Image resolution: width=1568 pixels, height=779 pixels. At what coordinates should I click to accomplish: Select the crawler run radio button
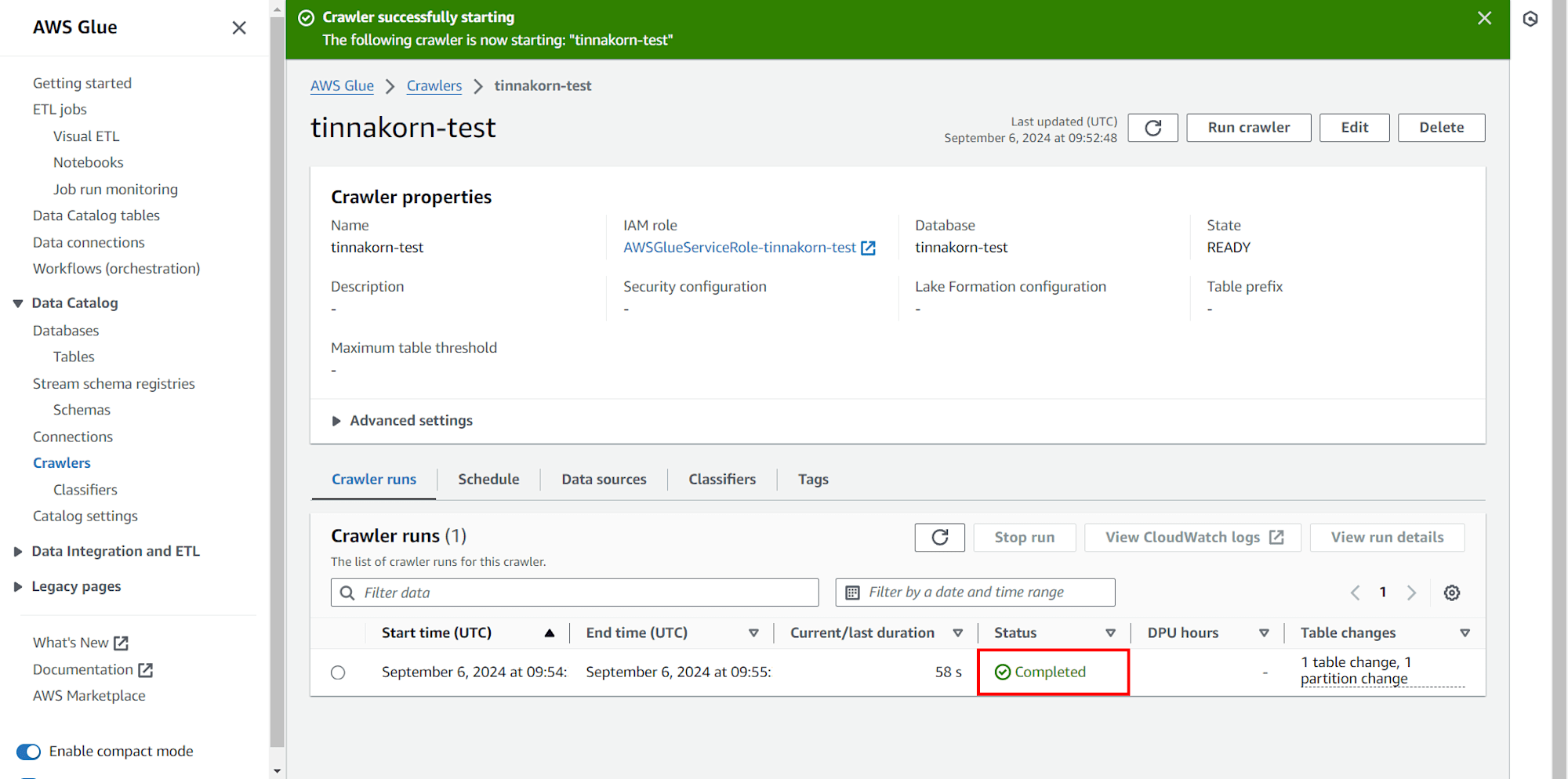(x=338, y=672)
